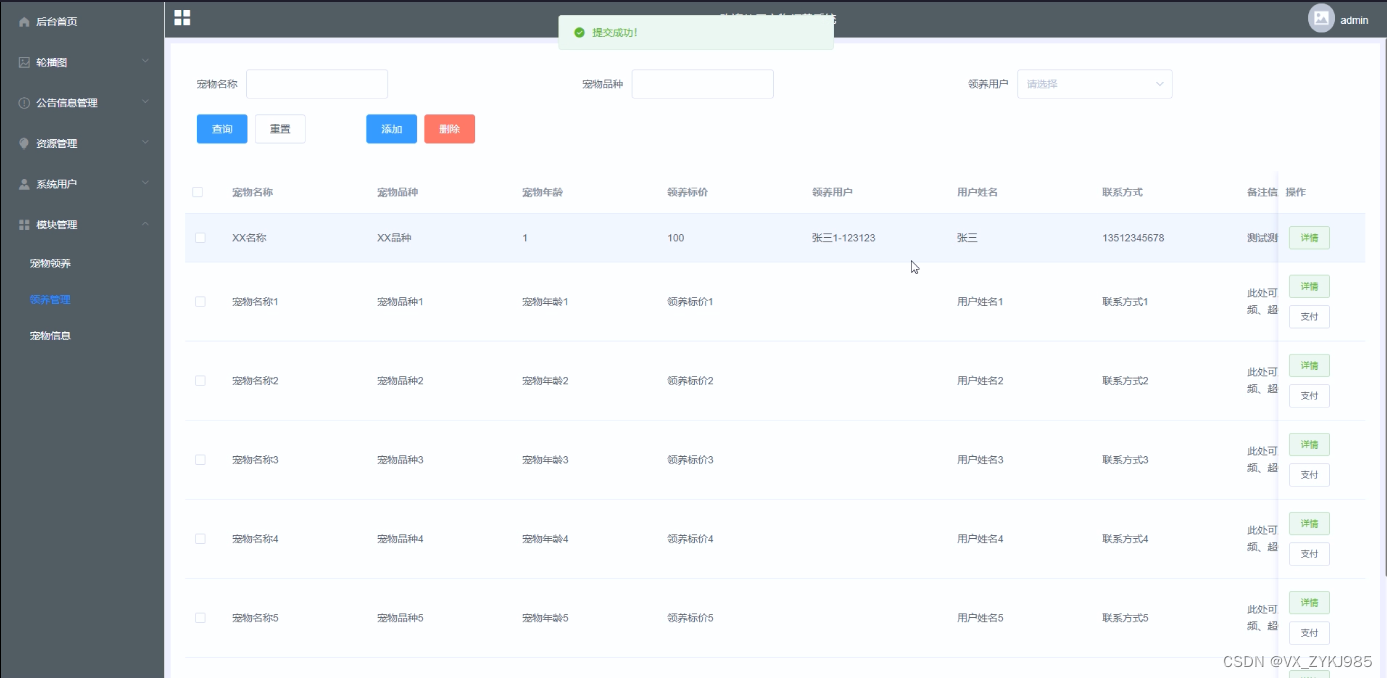Image resolution: width=1387 pixels, height=678 pixels.
Task: Click the 用户姓名 column header
Action: pyautogui.click(x=977, y=192)
